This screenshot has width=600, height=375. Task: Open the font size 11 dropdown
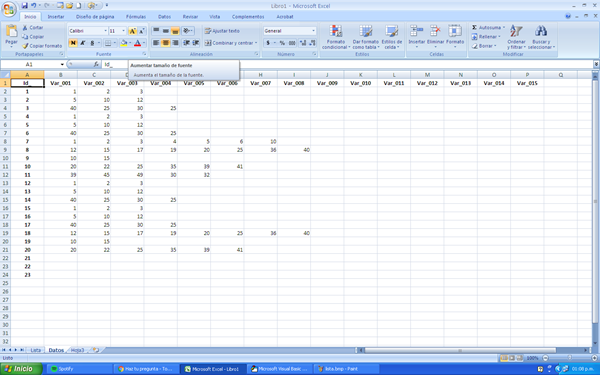[117, 31]
